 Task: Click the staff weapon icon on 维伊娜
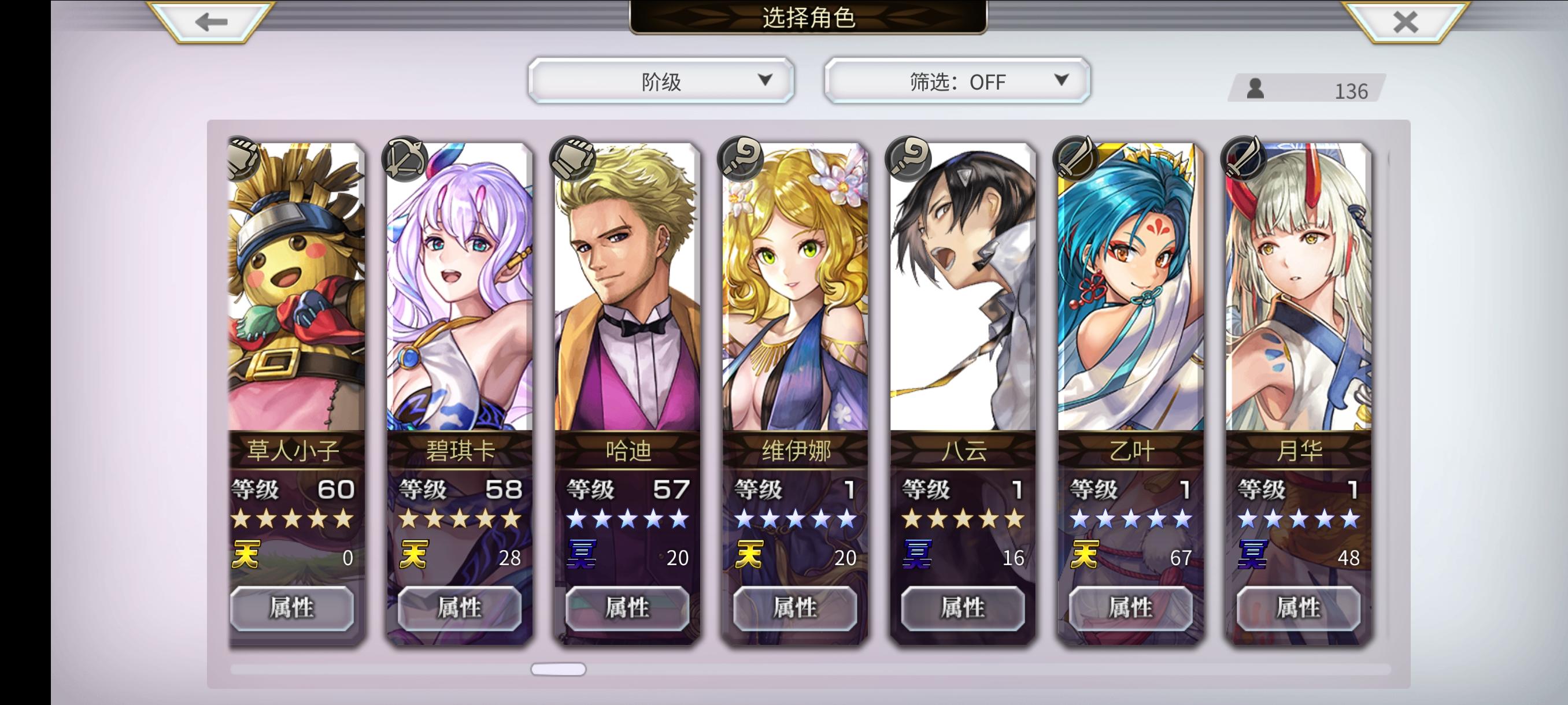pos(740,158)
